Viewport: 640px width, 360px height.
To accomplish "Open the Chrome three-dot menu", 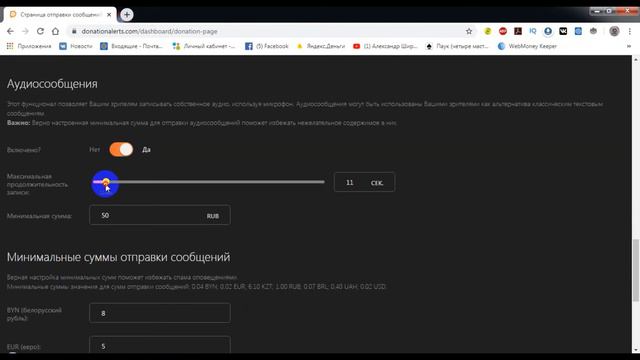I will click(x=630, y=31).
